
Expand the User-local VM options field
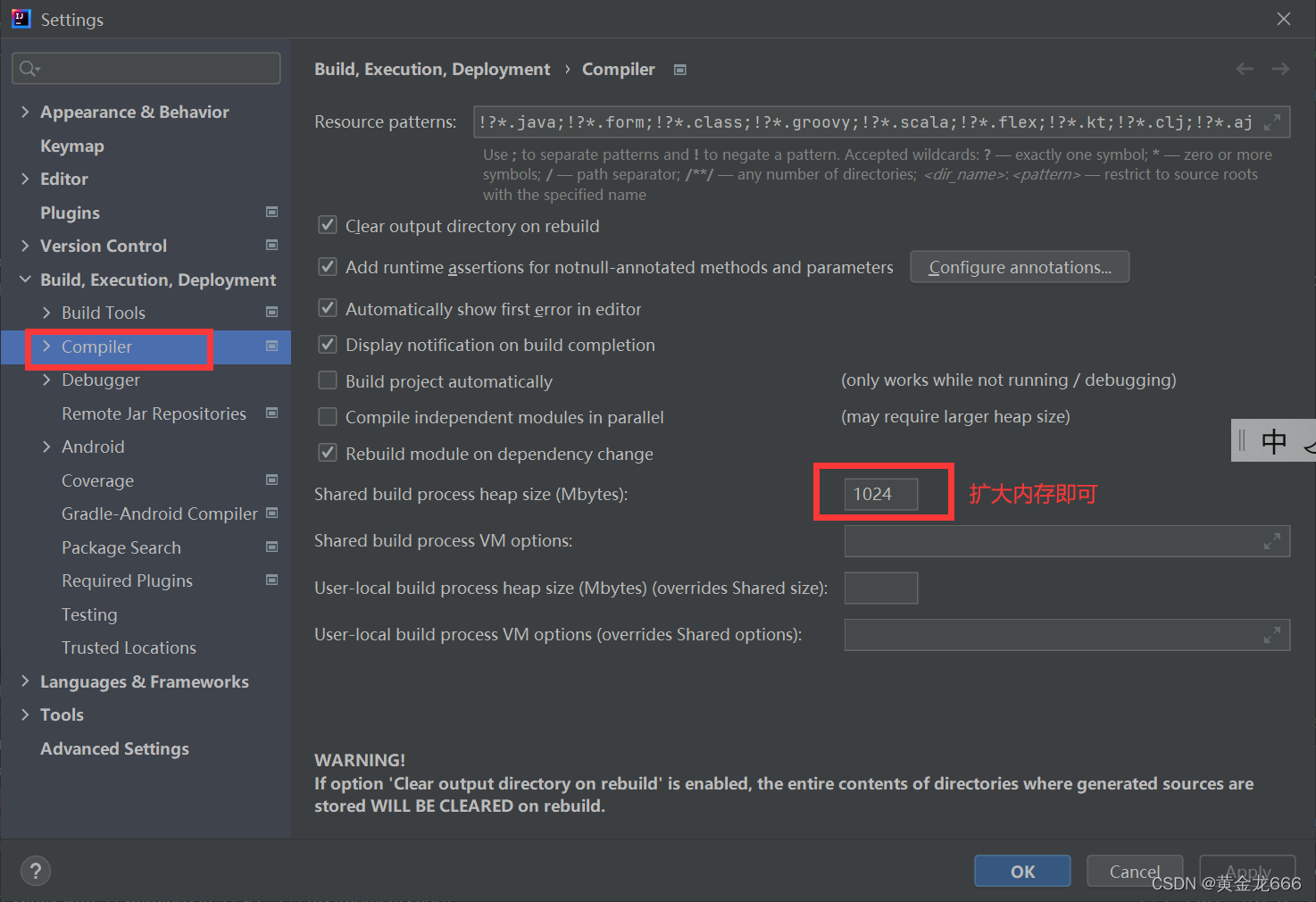tap(1272, 635)
